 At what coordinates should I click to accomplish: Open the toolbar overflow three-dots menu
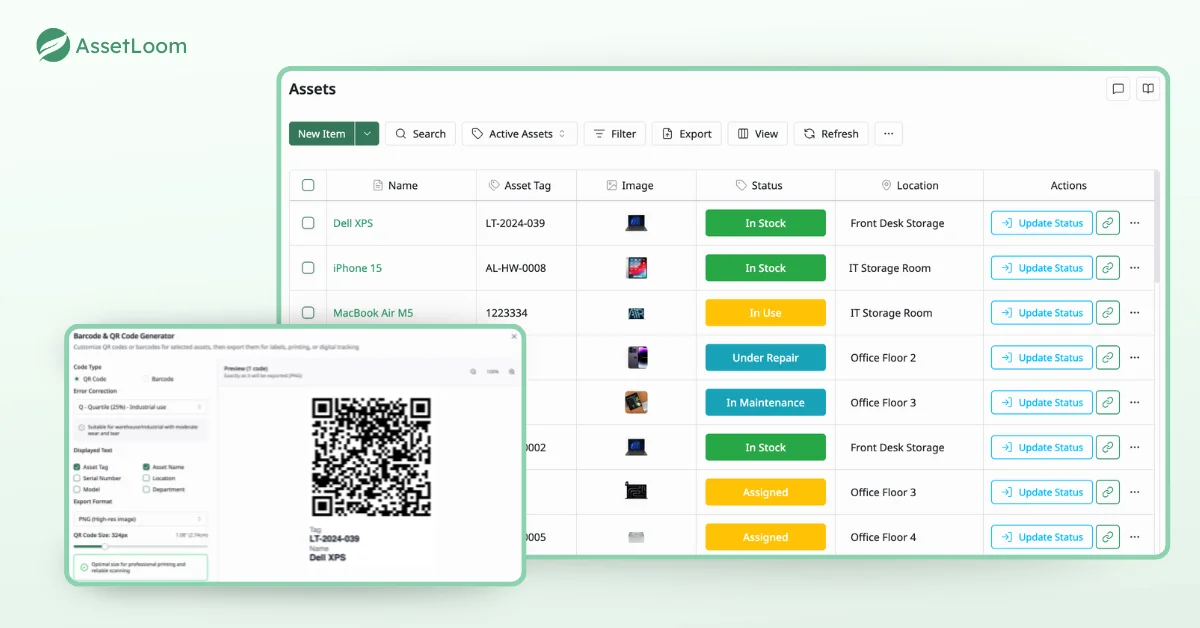click(x=888, y=134)
